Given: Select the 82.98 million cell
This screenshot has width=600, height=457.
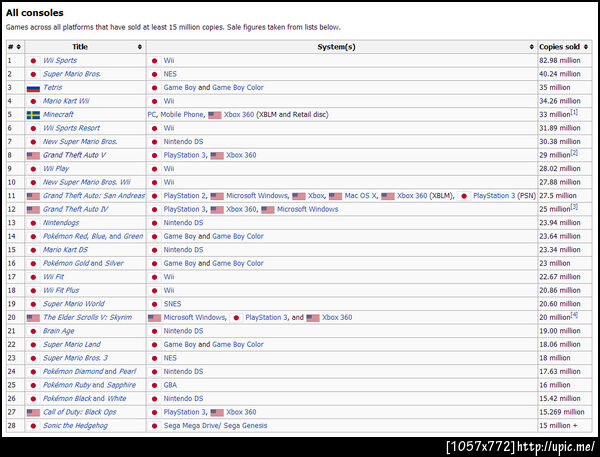Looking at the screenshot, I should [564, 60].
